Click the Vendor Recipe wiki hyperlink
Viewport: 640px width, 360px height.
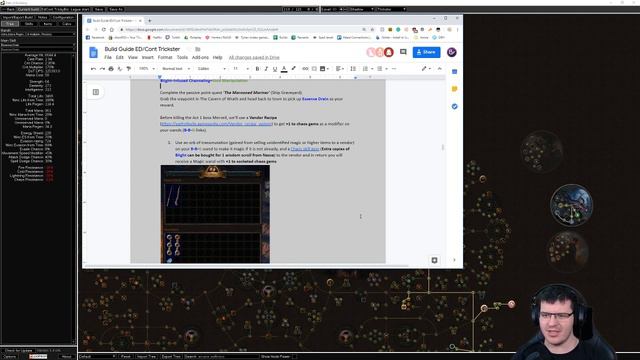tap(216, 124)
